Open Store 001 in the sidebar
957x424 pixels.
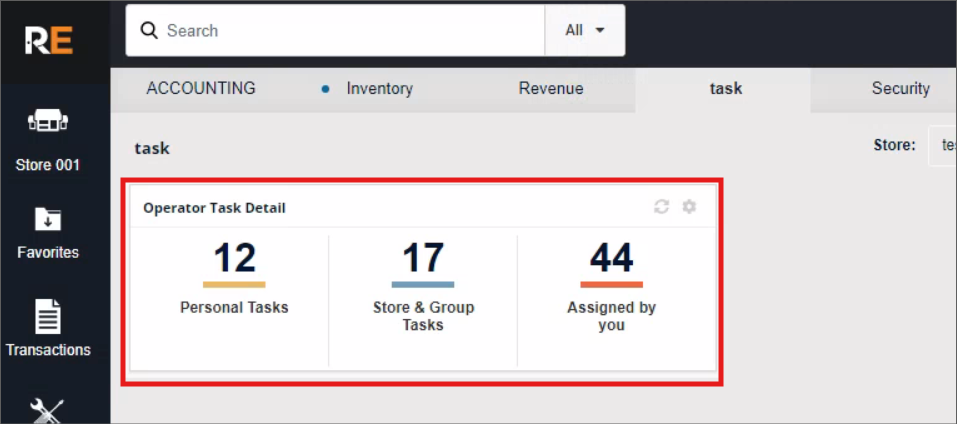click(x=47, y=138)
